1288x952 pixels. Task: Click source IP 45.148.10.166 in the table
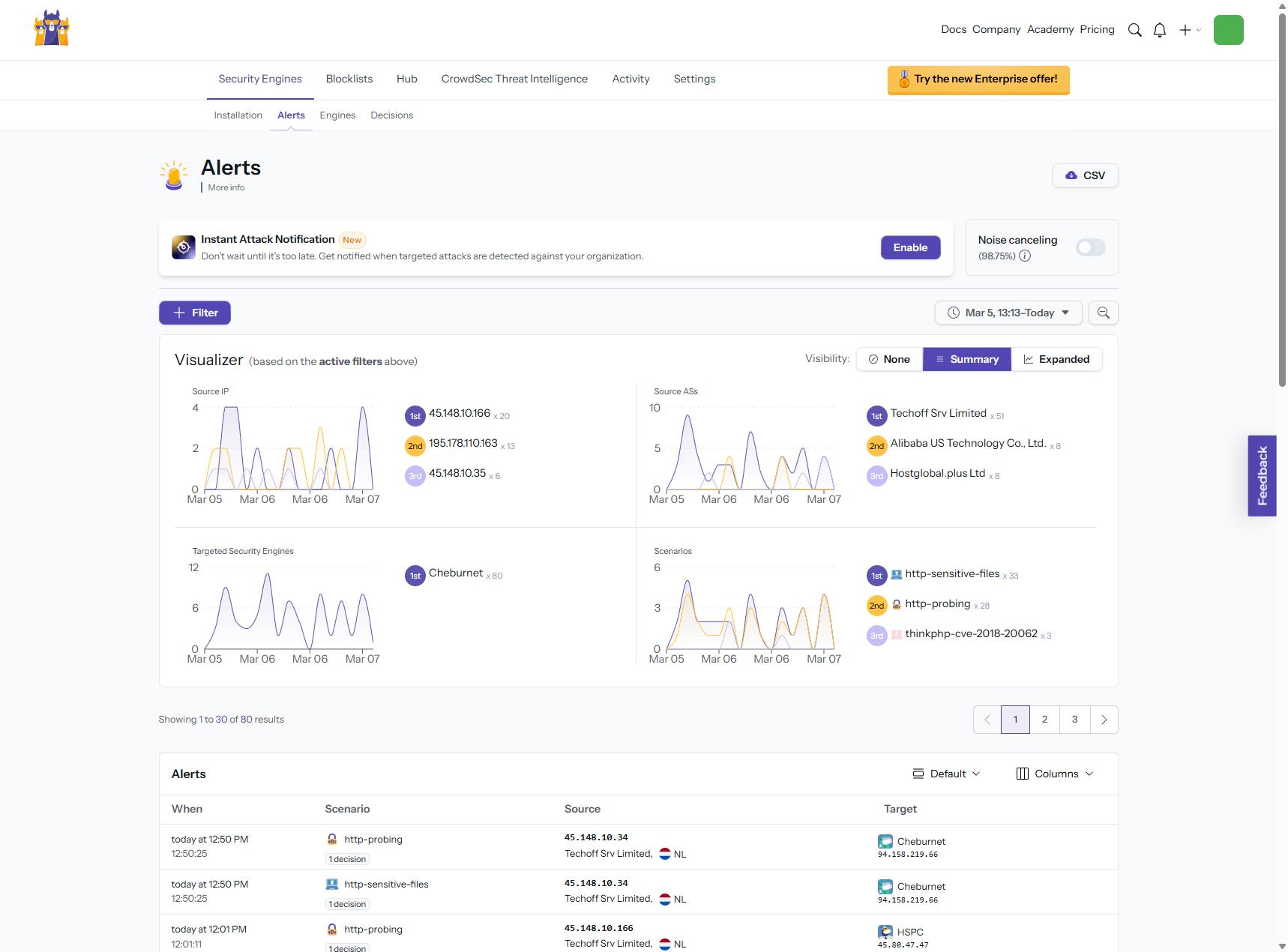pyautogui.click(x=598, y=928)
